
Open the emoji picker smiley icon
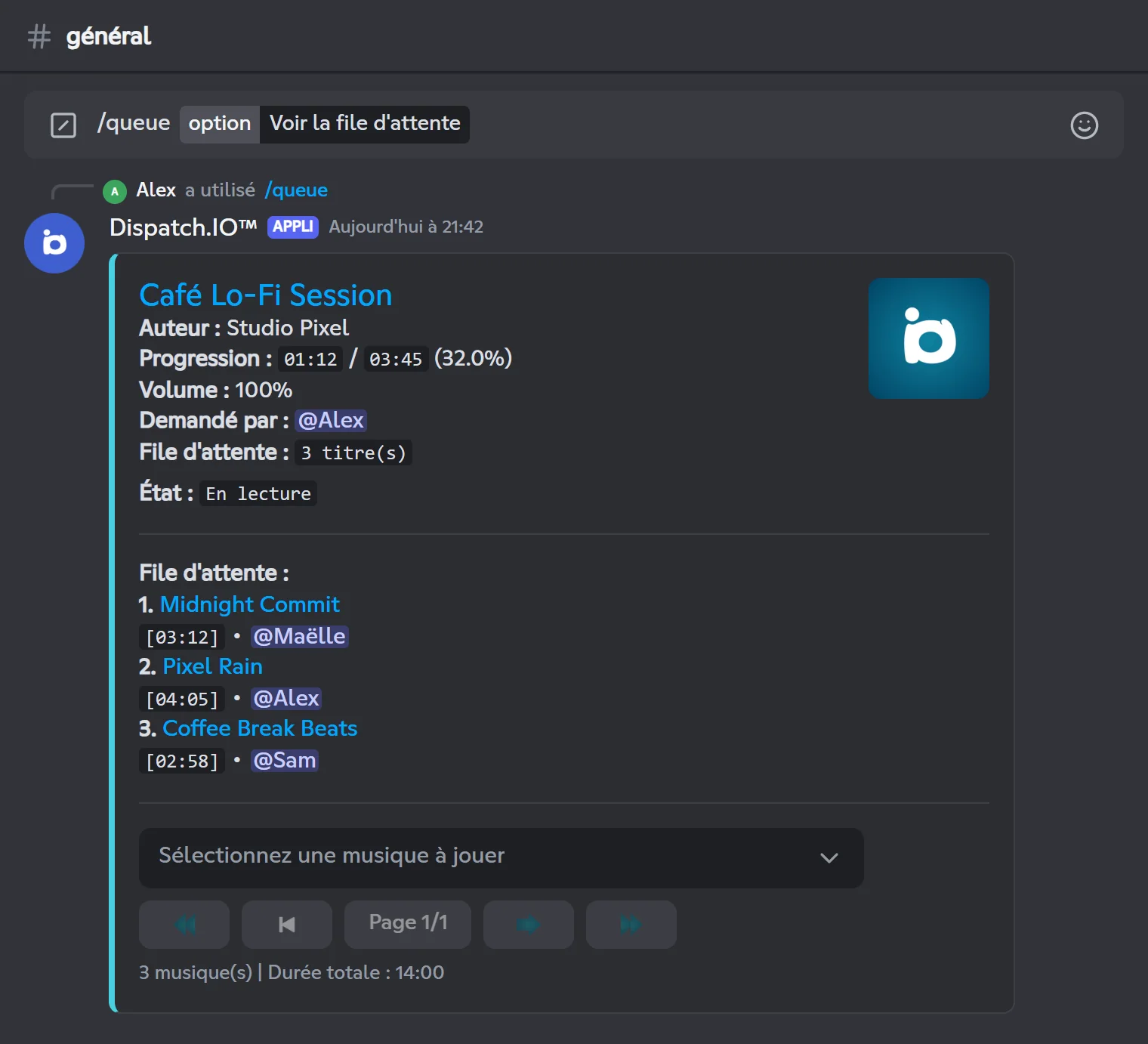point(1085,125)
